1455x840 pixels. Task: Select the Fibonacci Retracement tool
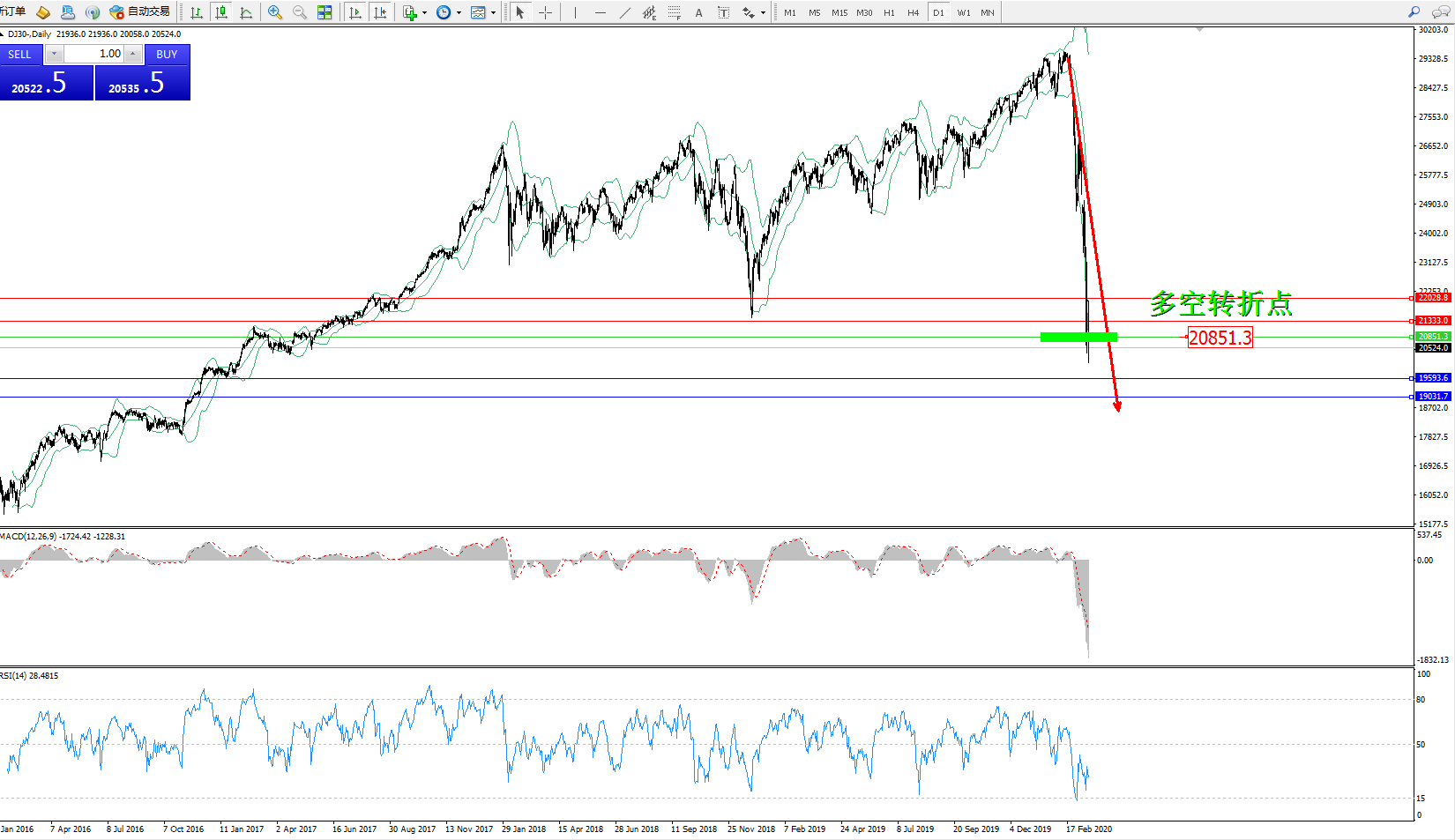click(x=674, y=12)
